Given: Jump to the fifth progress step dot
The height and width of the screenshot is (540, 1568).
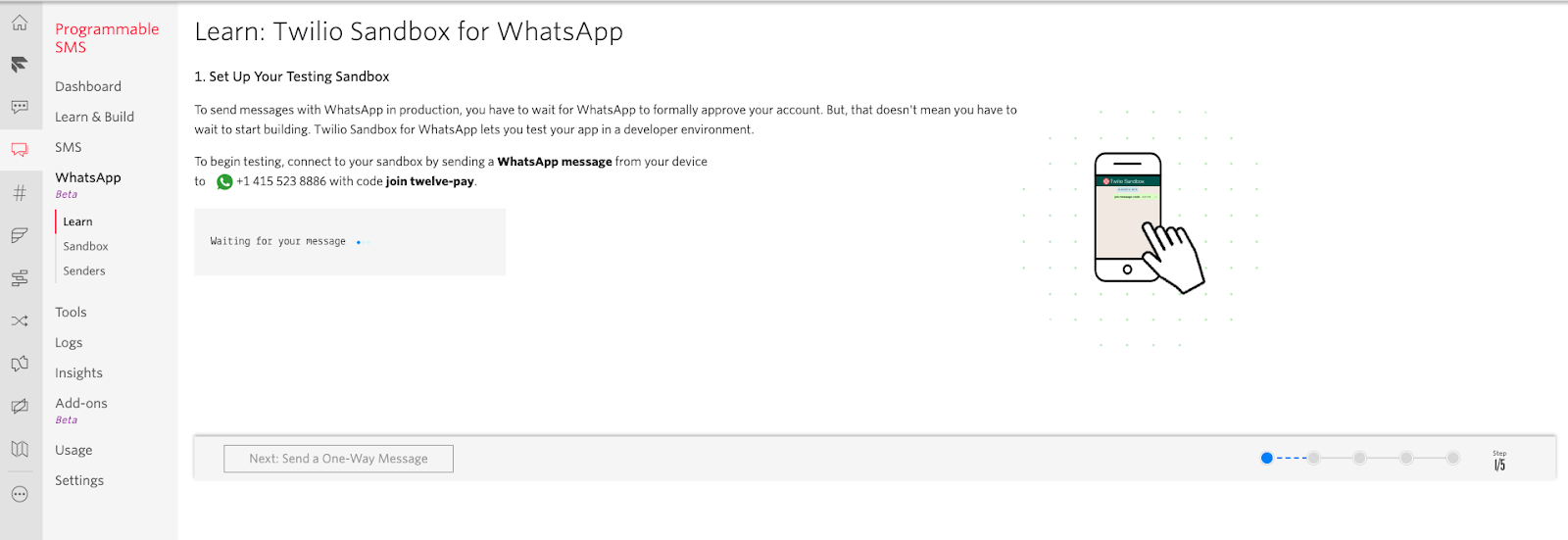Looking at the screenshot, I should point(1453,458).
